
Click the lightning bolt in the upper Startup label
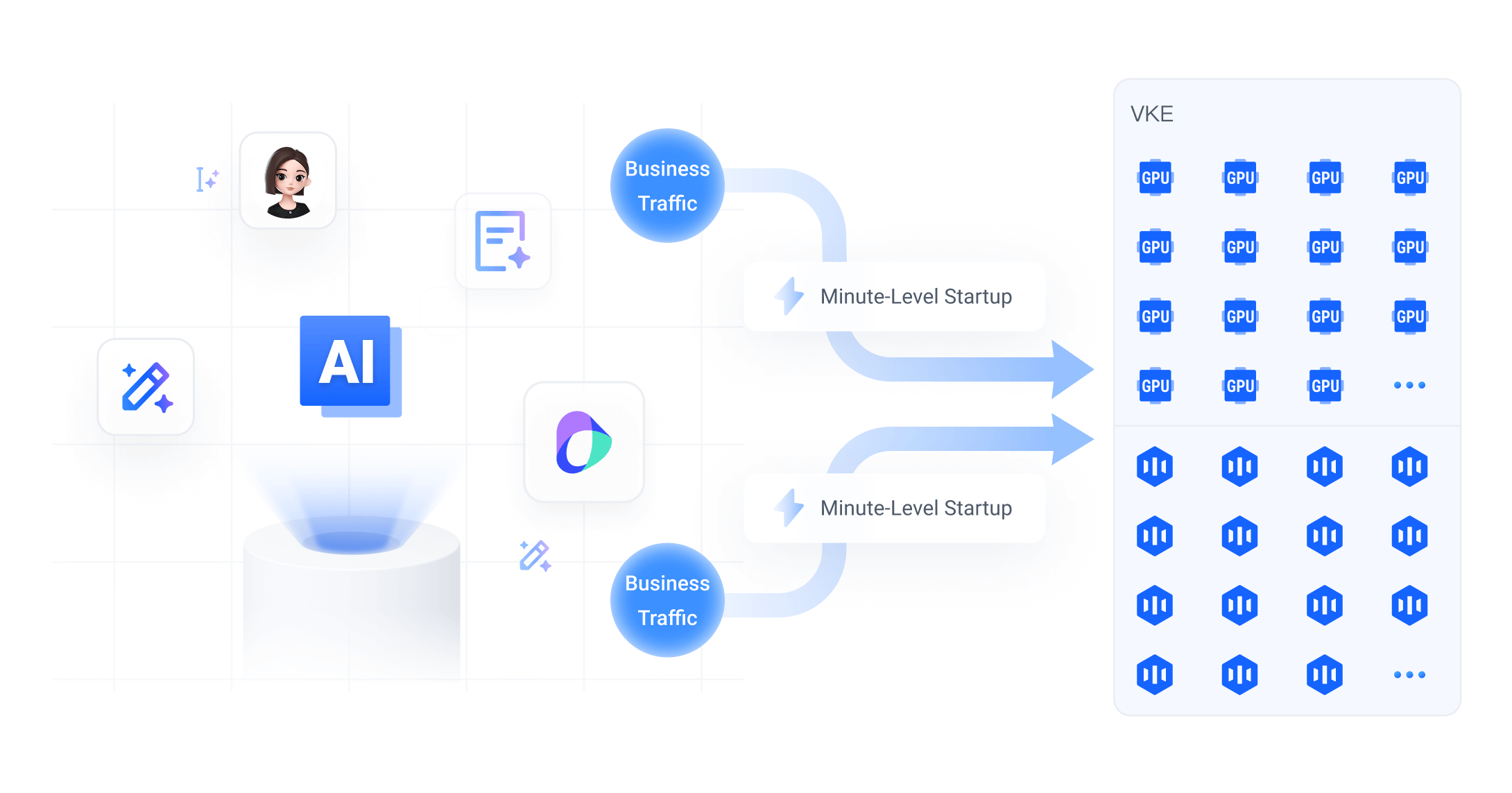point(789,296)
